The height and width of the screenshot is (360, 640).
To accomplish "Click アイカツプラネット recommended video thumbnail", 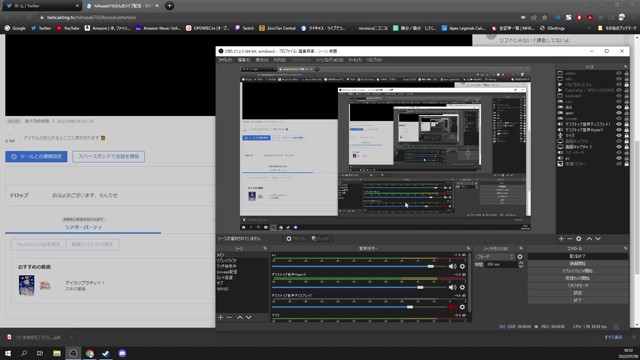I will coord(27,285).
